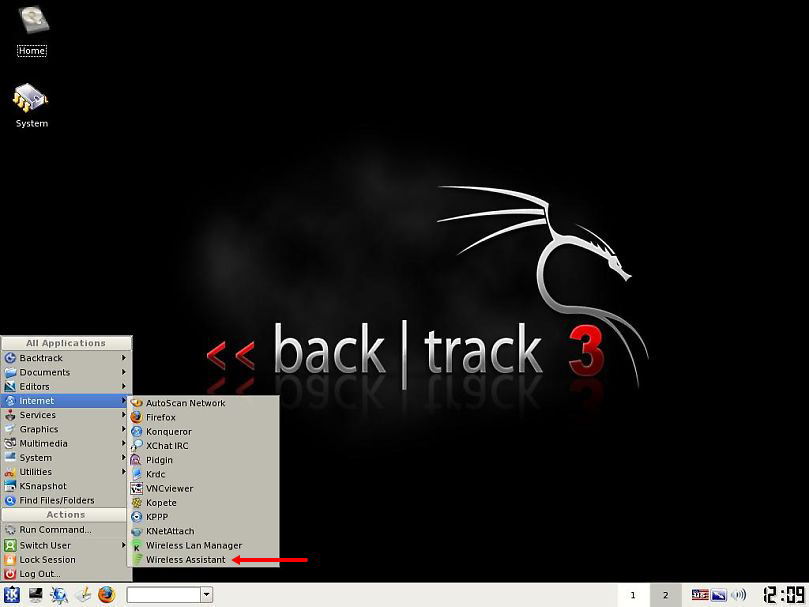
Task: Open Kopete messenger
Action: coord(203,503)
